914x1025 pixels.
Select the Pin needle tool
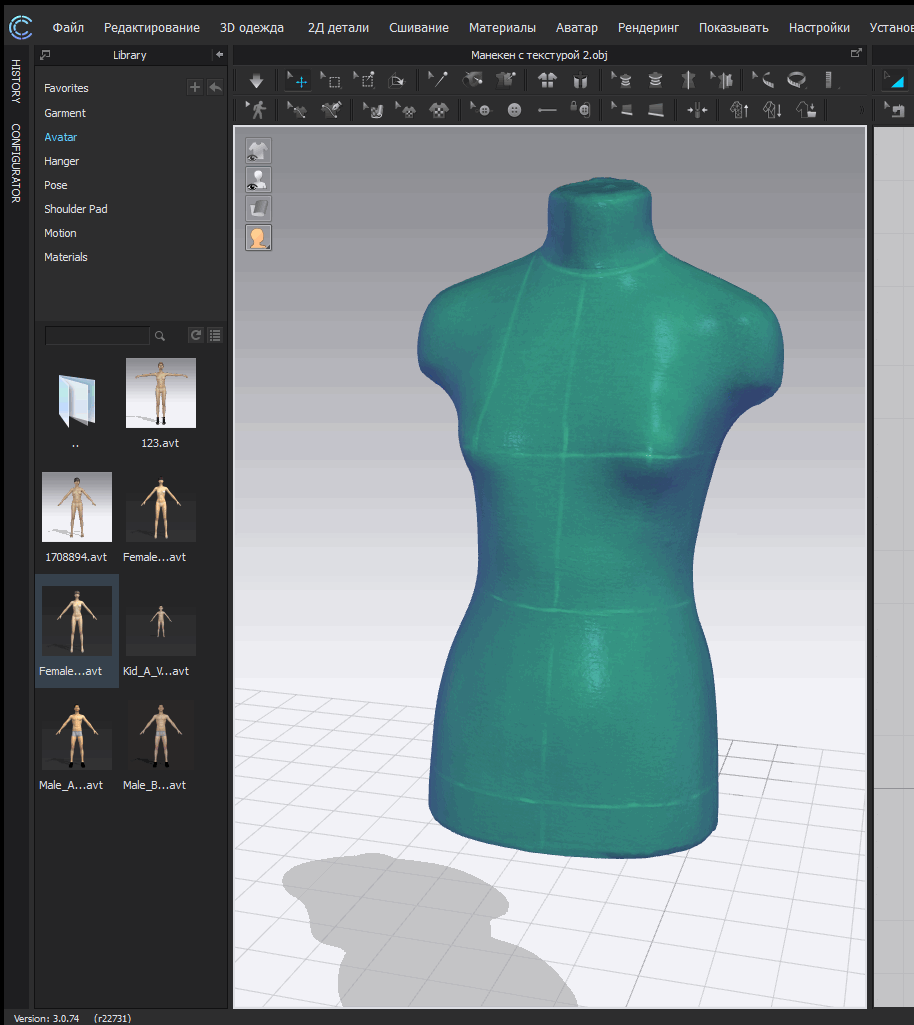437,80
